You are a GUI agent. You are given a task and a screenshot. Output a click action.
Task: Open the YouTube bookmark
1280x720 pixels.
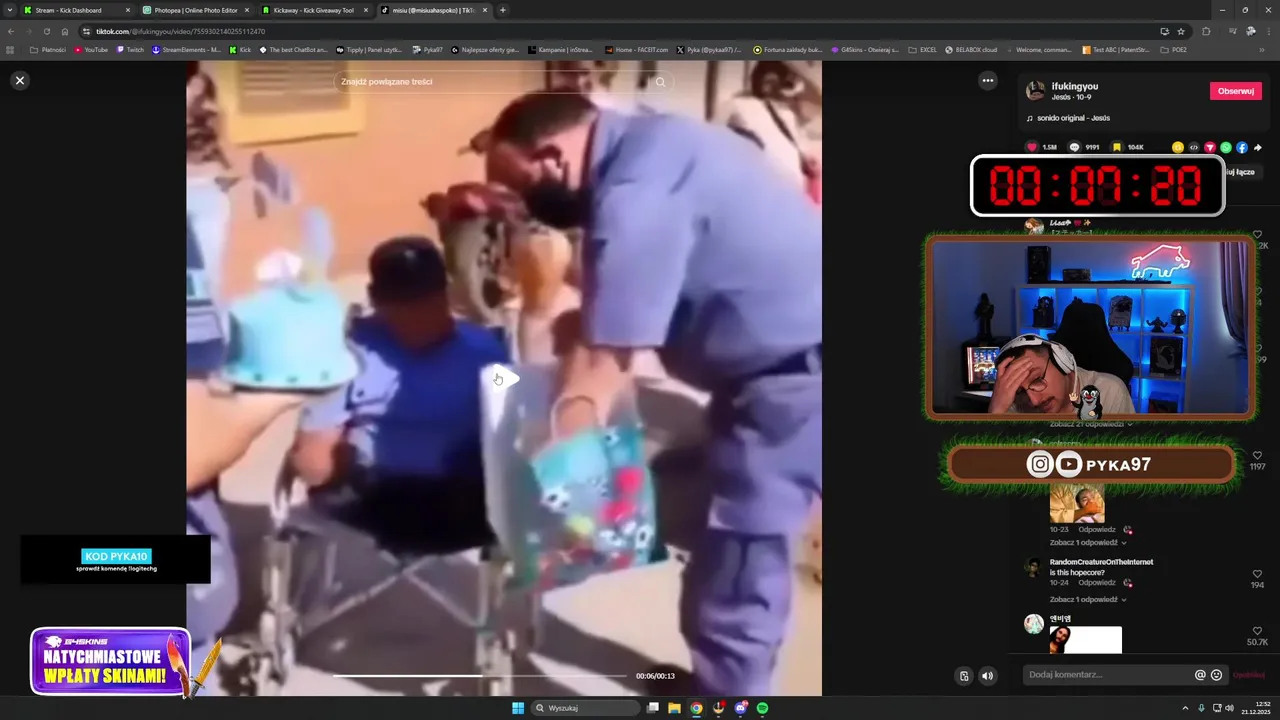[91, 49]
